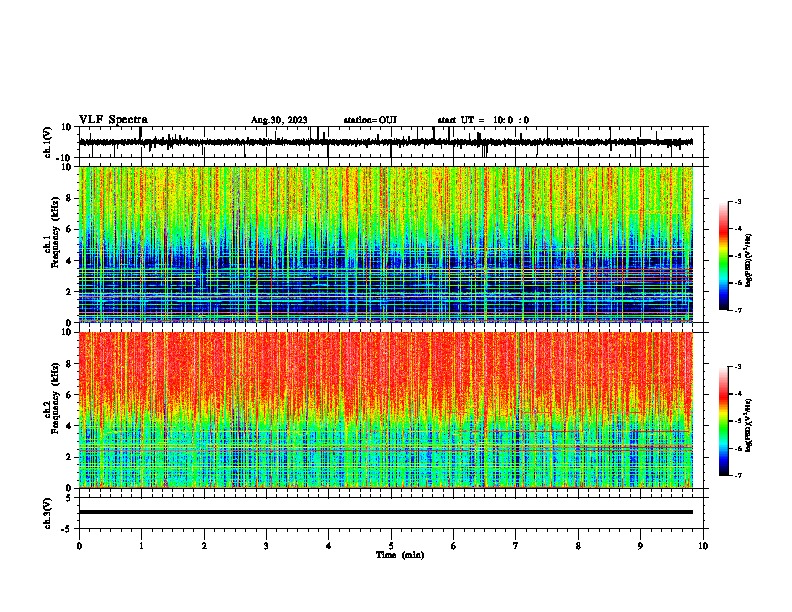Viewport: 792px width, 612px height.
Task: Click time axis tick label "7"
Action: (516, 546)
